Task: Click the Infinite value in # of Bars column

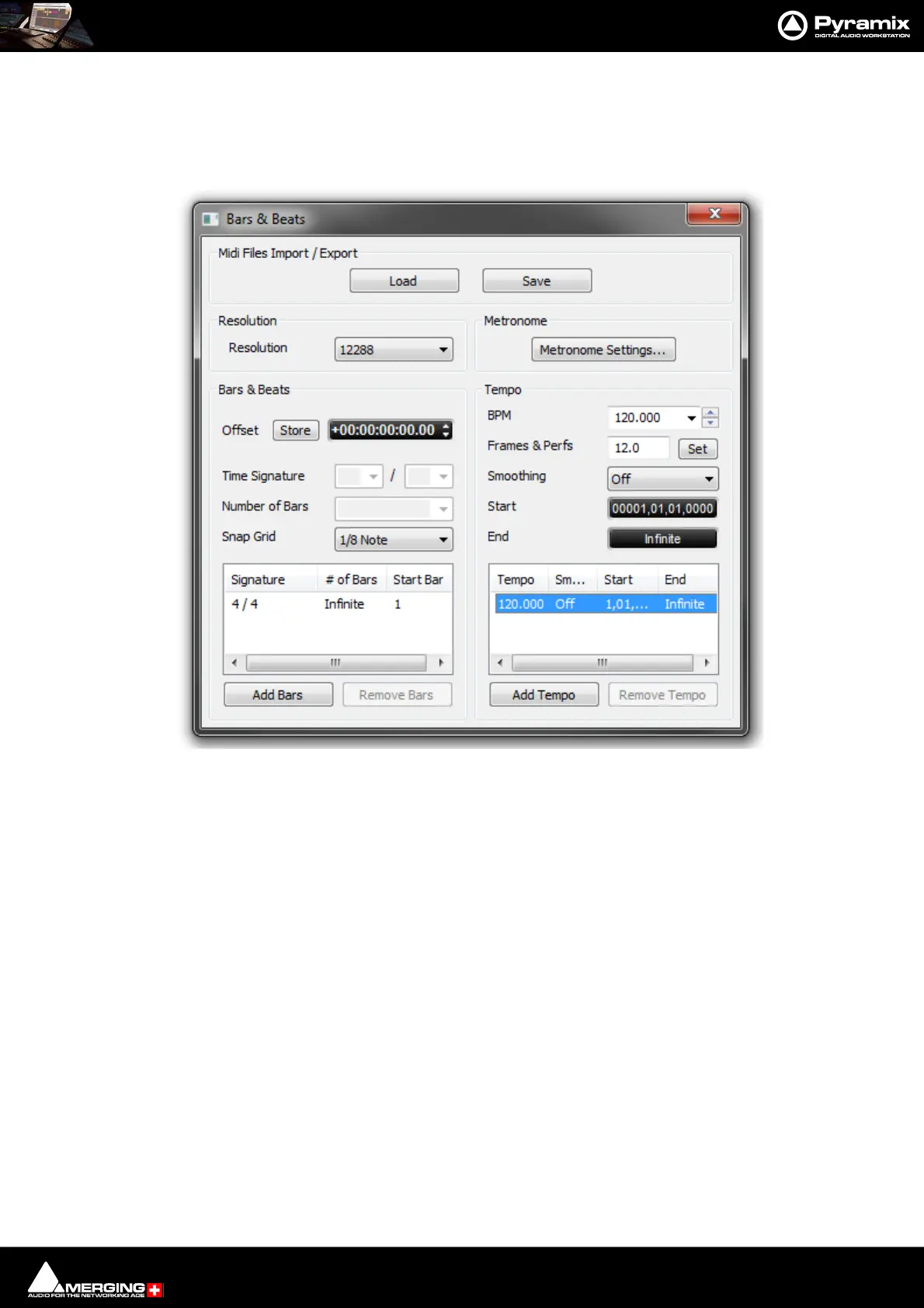Action: pyautogui.click(x=344, y=604)
